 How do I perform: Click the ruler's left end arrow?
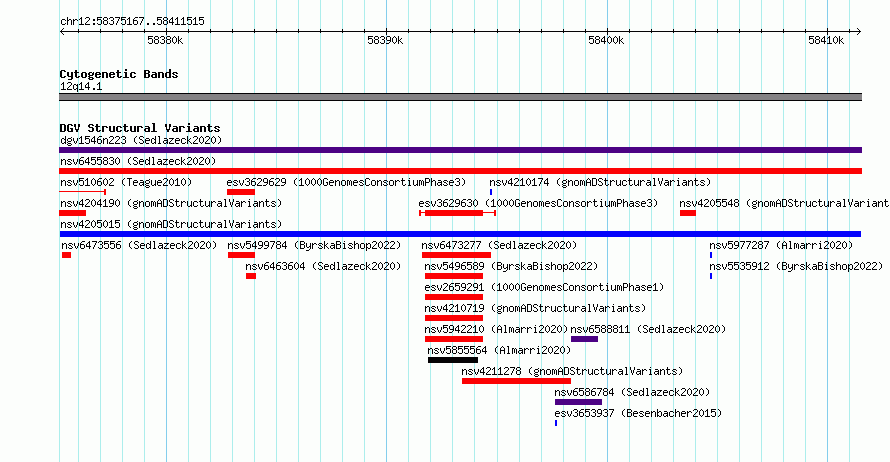click(62, 32)
